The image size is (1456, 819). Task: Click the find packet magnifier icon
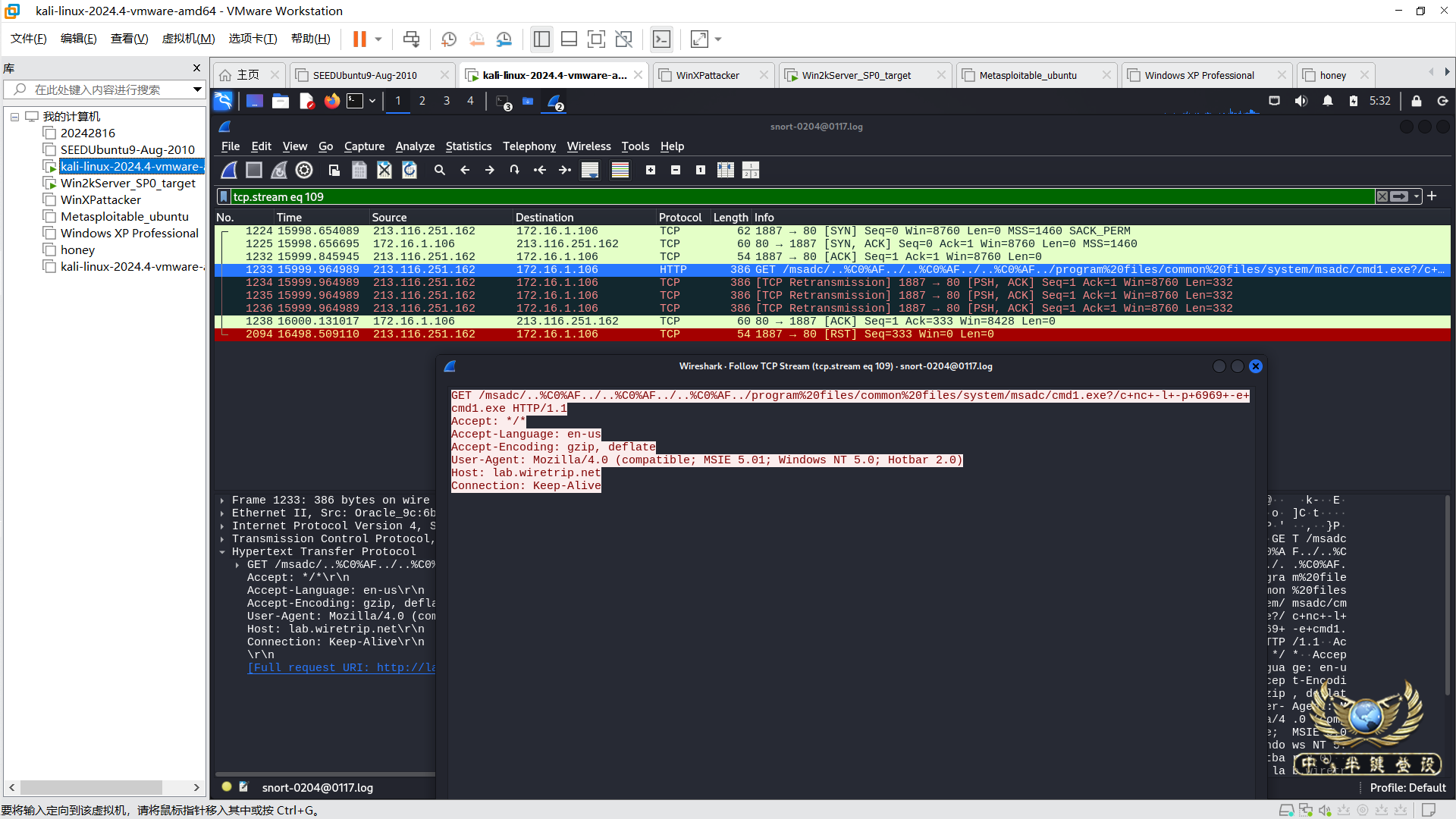[440, 170]
